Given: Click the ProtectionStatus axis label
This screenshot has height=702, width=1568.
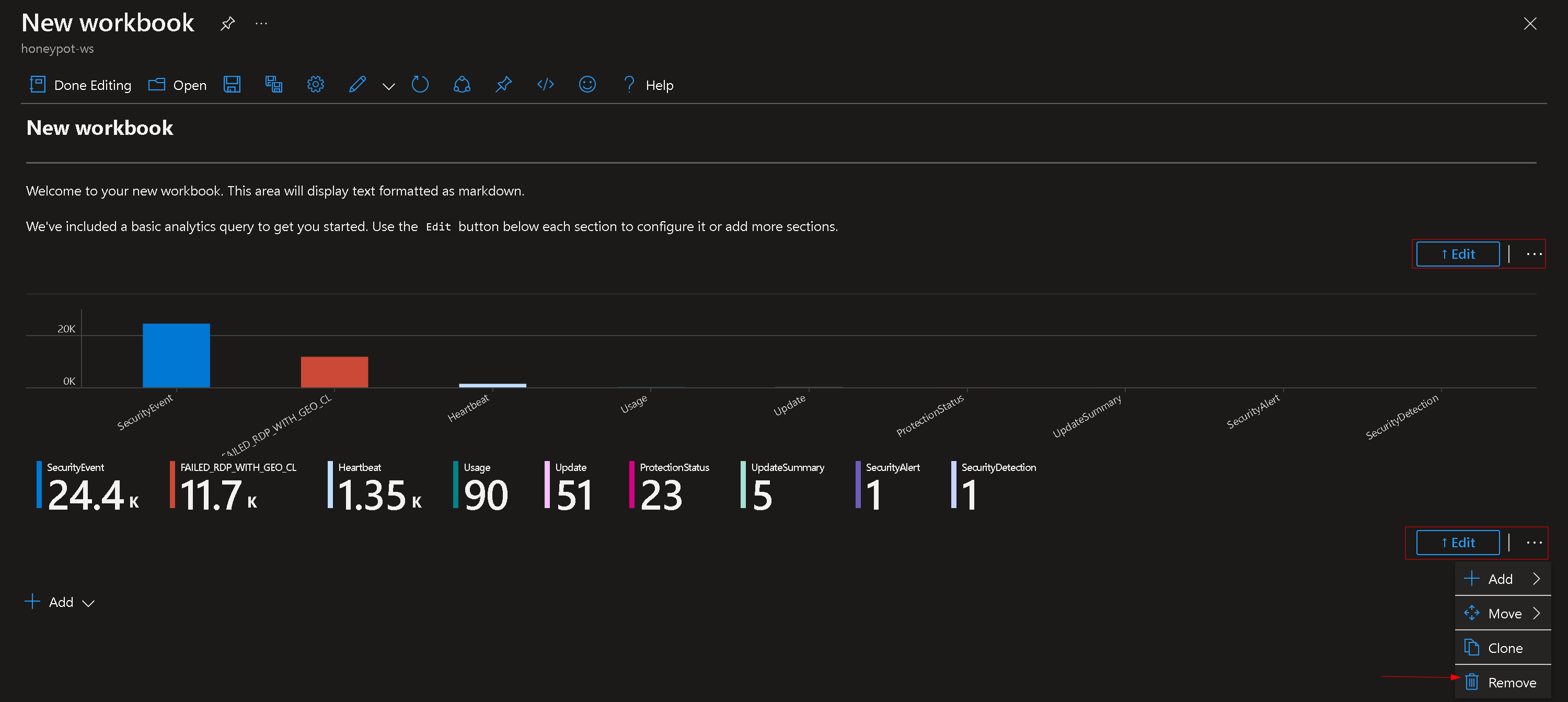Looking at the screenshot, I should click(x=930, y=415).
